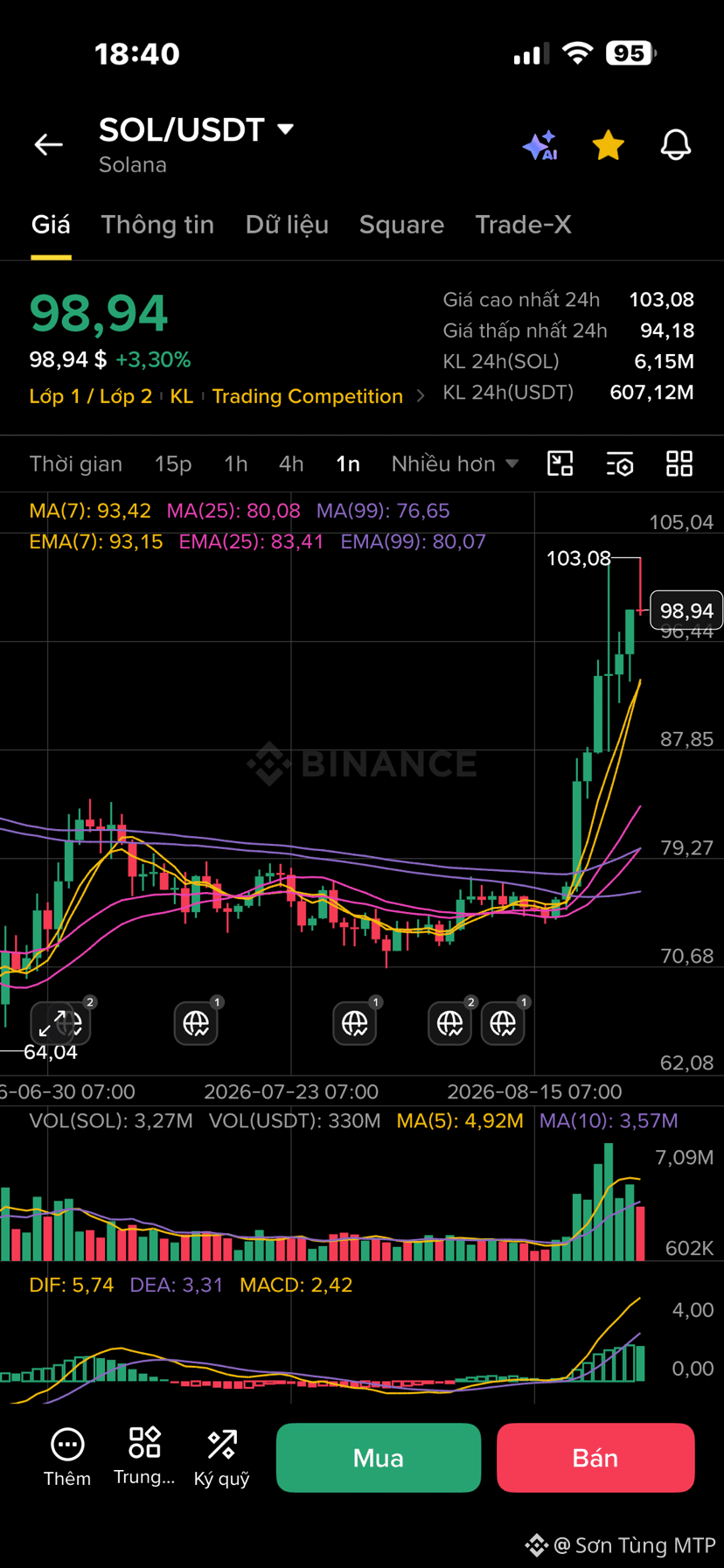This screenshot has height=1568, width=724.
Task: Open the Thêm more options icon
Action: (x=67, y=1458)
